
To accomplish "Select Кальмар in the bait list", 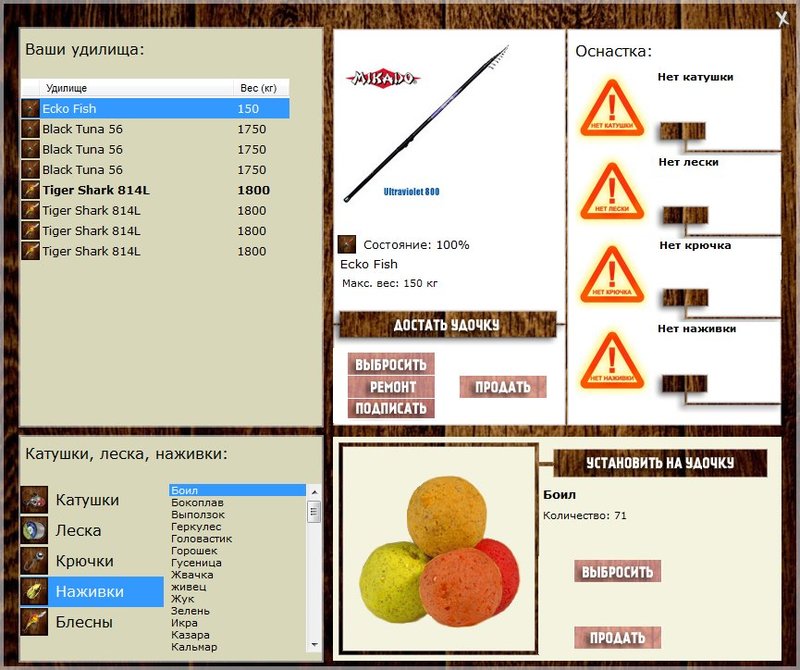I will 237,647.
